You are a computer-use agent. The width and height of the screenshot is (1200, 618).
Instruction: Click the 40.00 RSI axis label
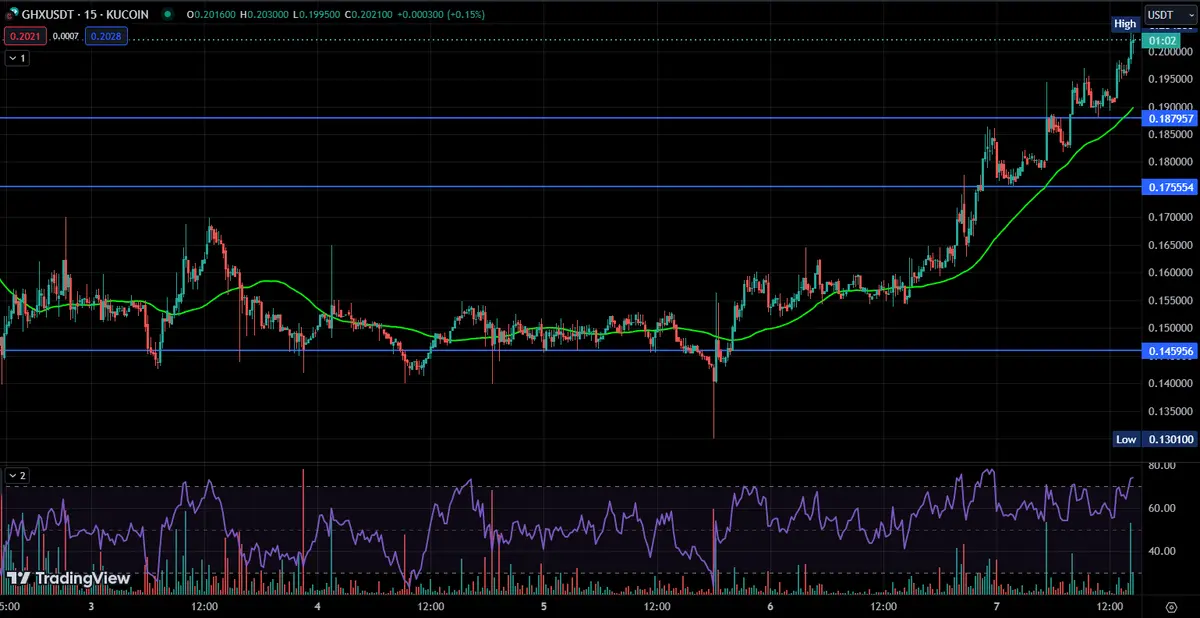pyautogui.click(x=1161, y=552)
